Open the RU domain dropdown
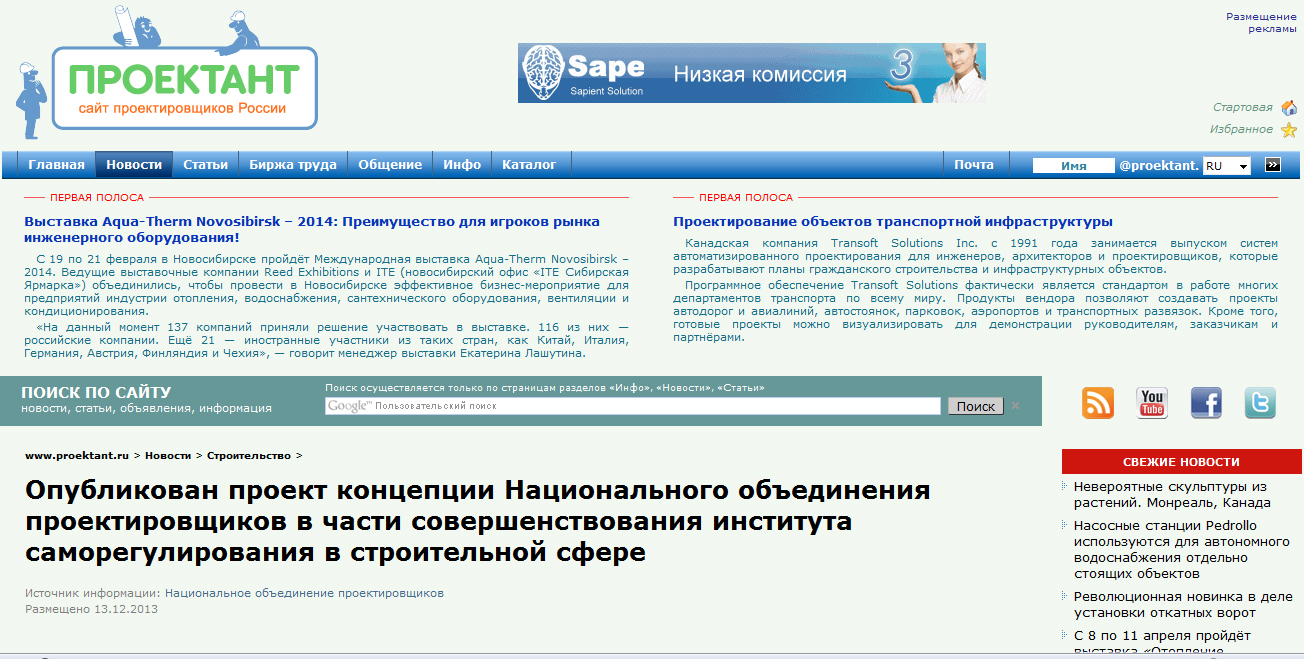The image size is (1304, 659). [1226, 164]
